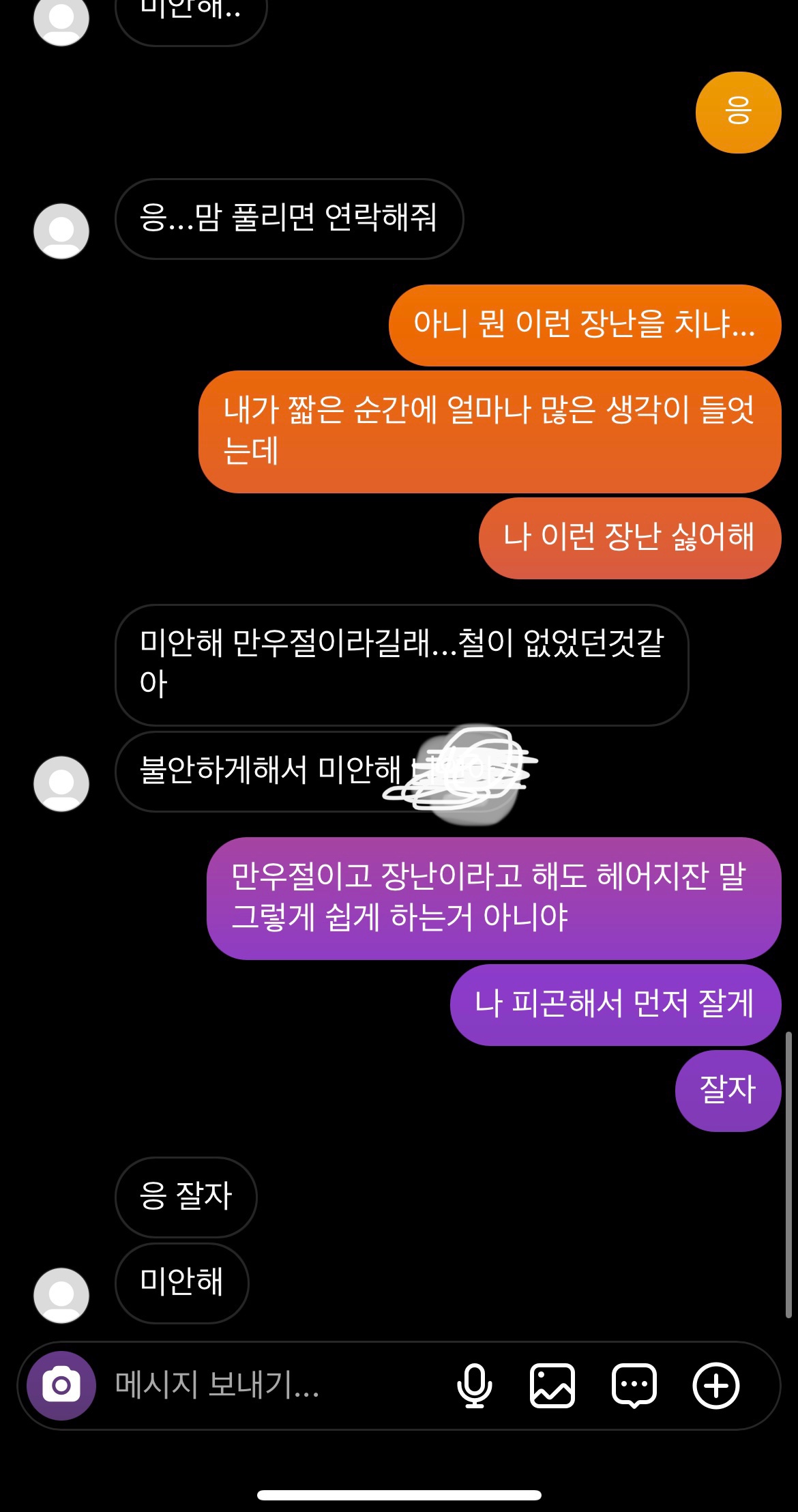
Task: Tap the plus more options icon
Action: (x=716, y=1386)
